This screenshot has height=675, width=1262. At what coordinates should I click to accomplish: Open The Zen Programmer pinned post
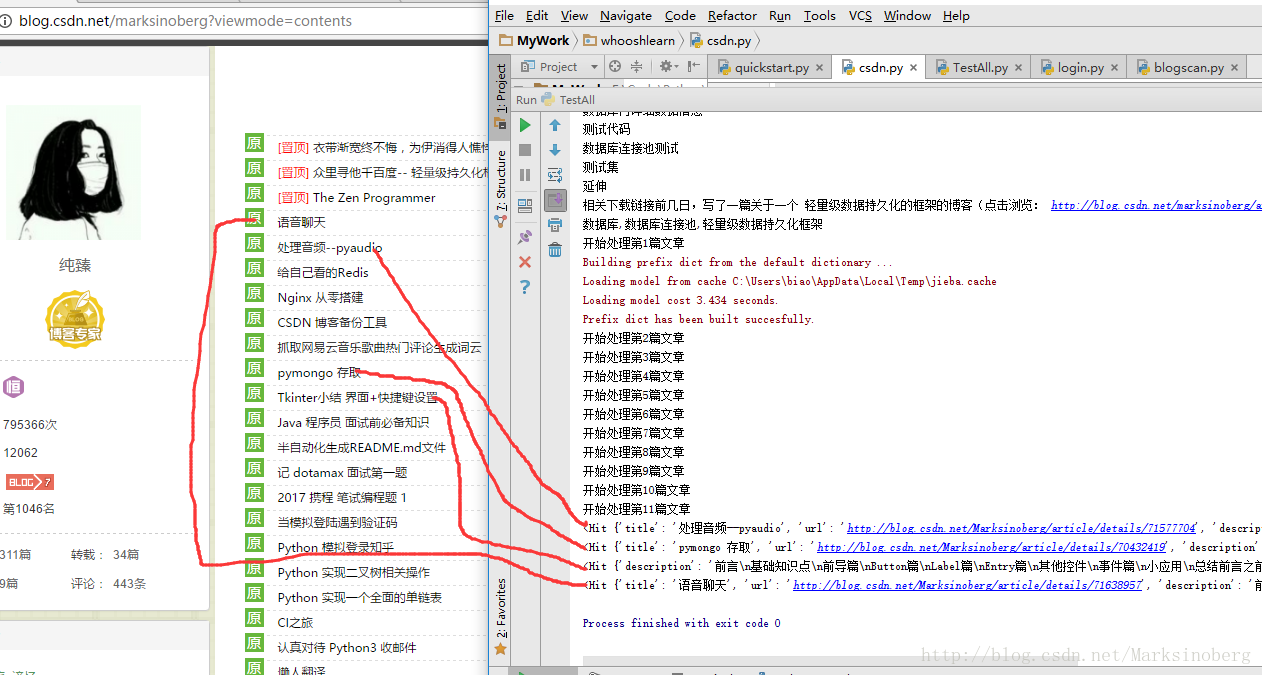click(374, 197)
